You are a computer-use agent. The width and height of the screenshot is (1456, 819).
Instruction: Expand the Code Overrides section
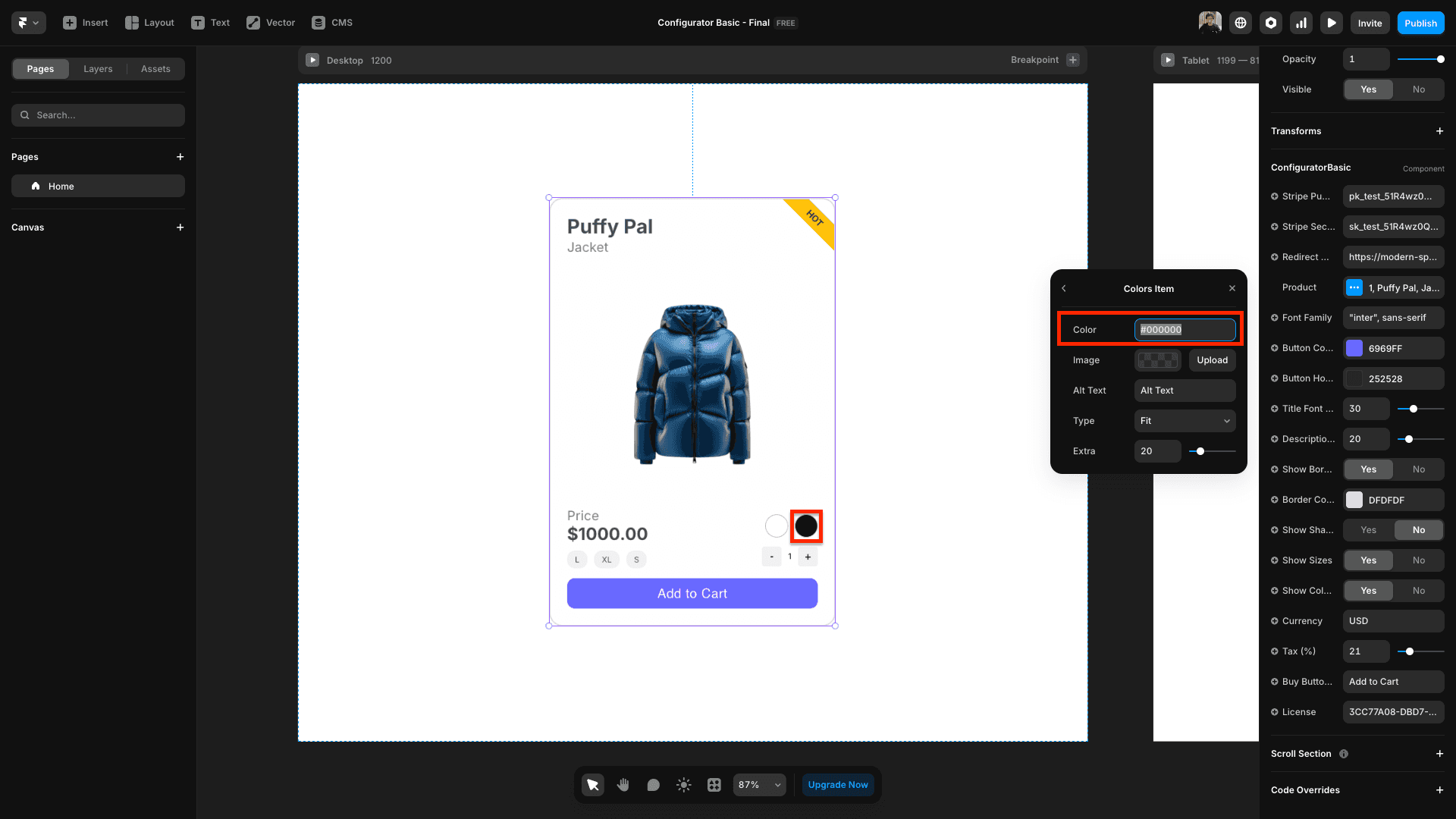coord(1439,790)
